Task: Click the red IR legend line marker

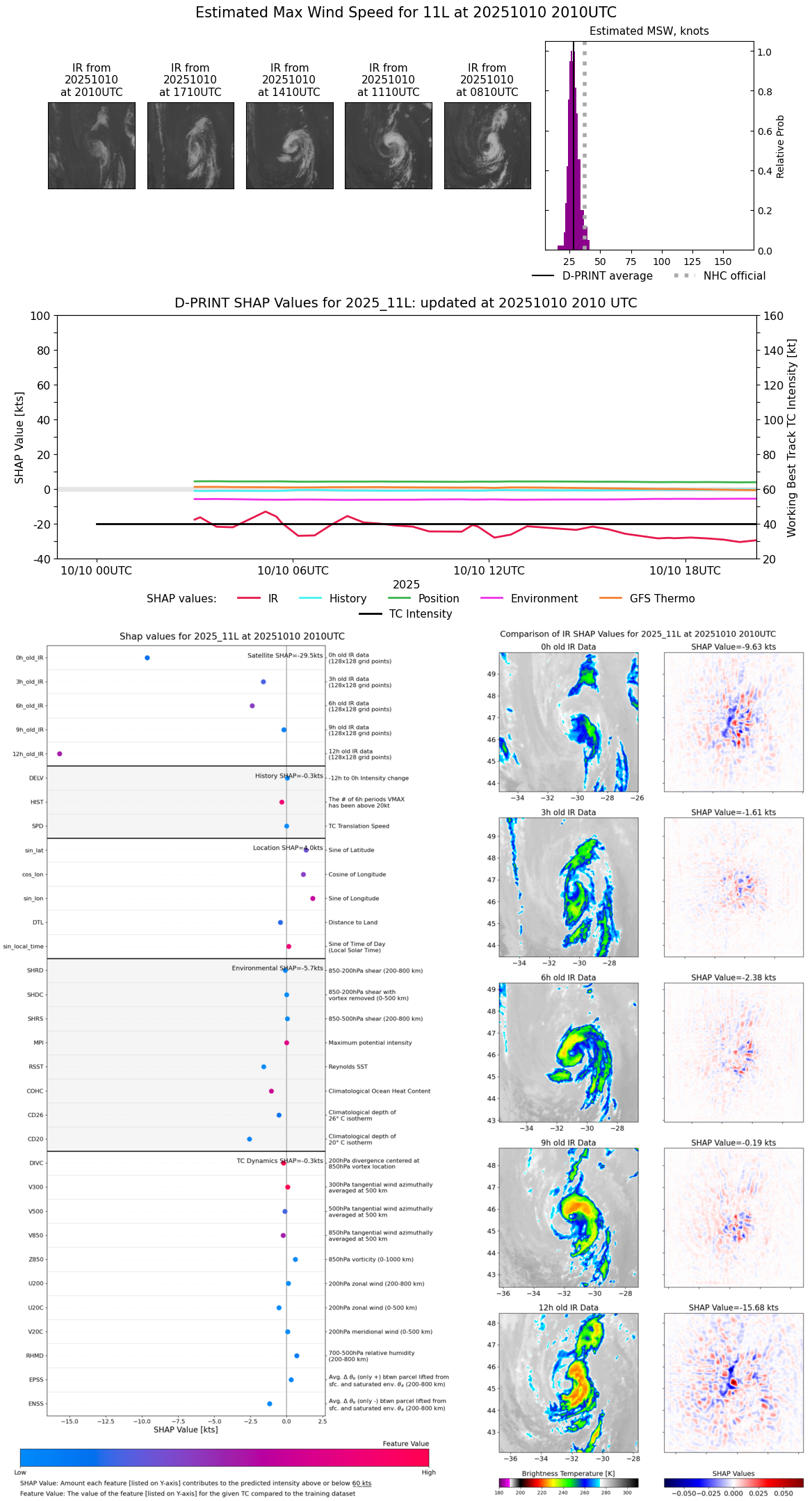Action: coord(249,598)
